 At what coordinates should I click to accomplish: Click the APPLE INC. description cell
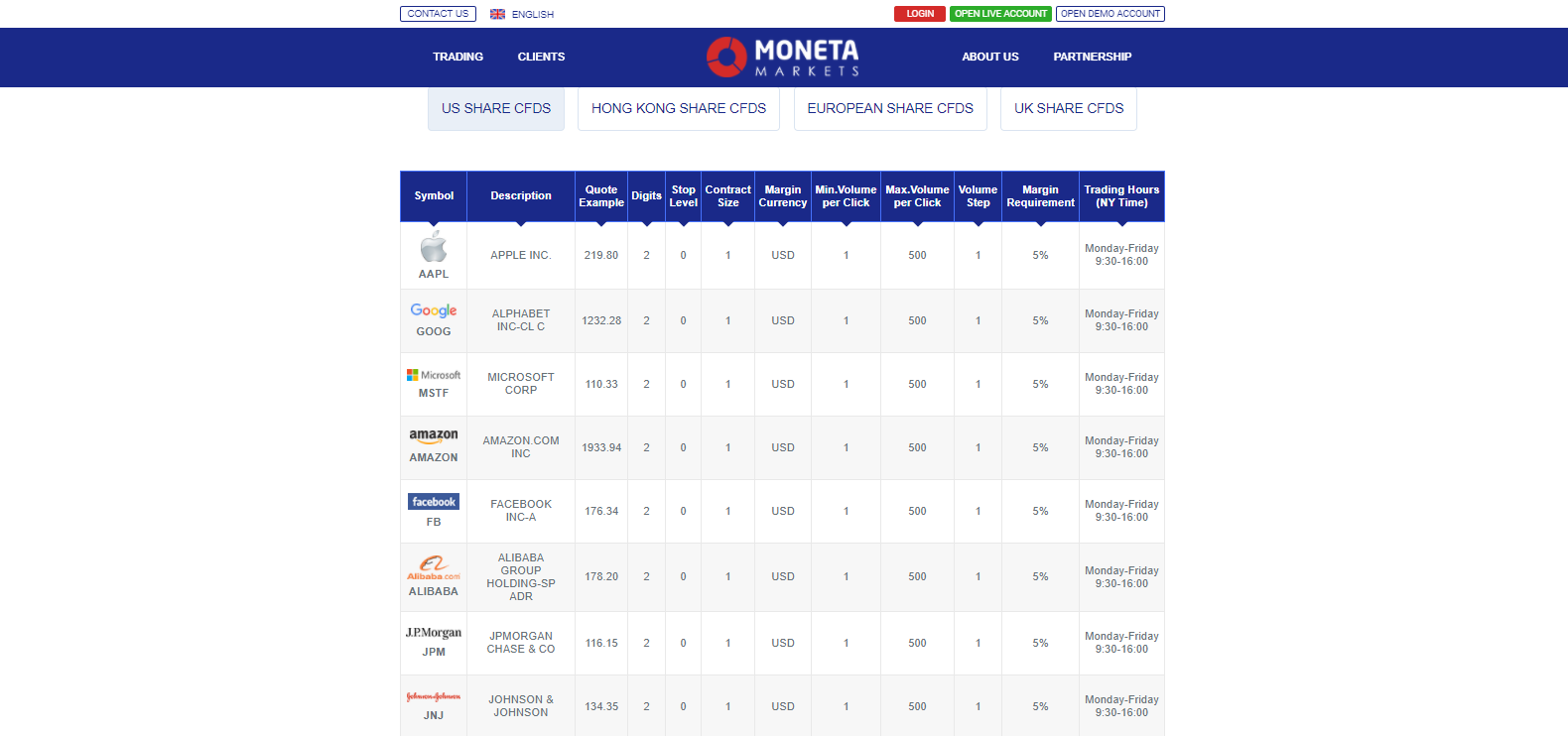(521, 255)
